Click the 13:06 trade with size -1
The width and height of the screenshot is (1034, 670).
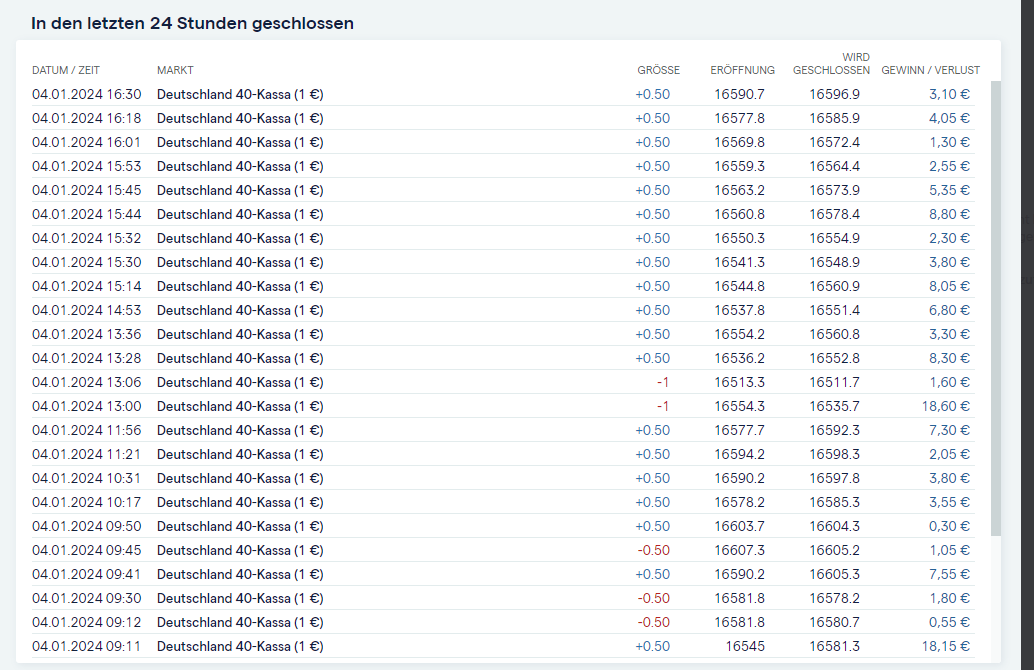[502, 382]
